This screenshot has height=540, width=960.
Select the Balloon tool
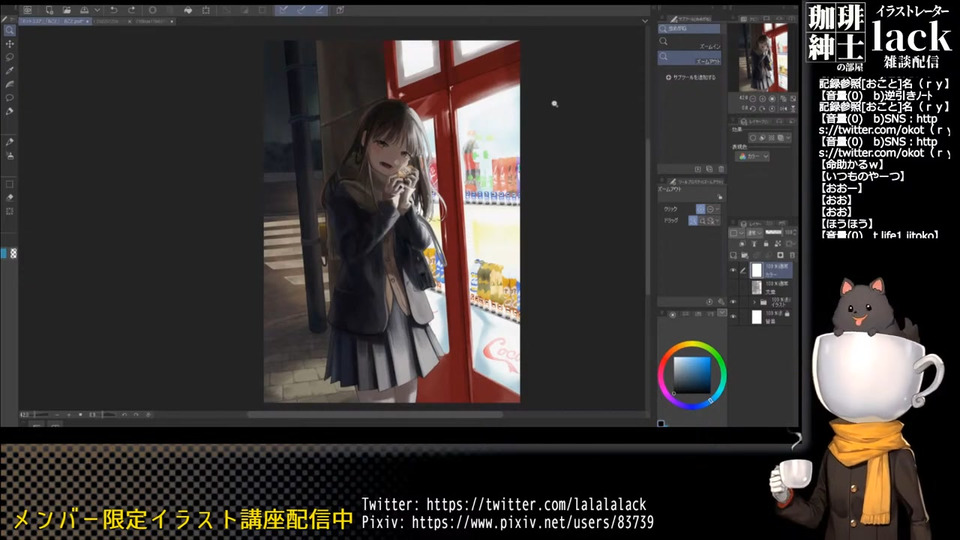pos(10,98)
